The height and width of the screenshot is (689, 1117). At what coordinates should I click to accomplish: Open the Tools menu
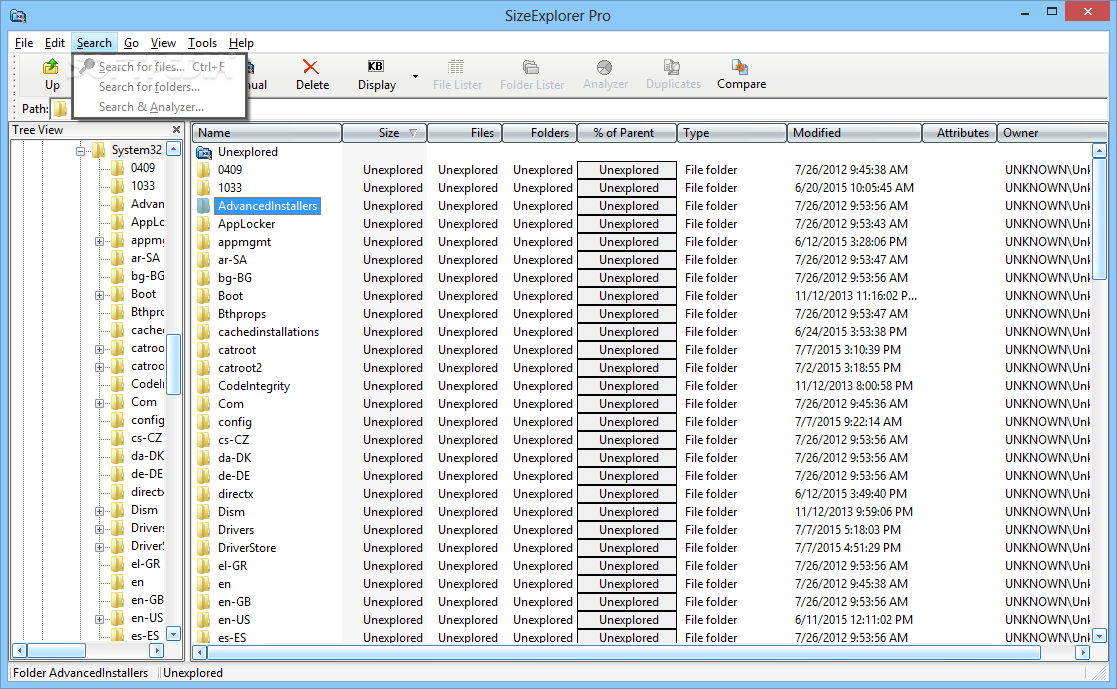tap(202, 43)
